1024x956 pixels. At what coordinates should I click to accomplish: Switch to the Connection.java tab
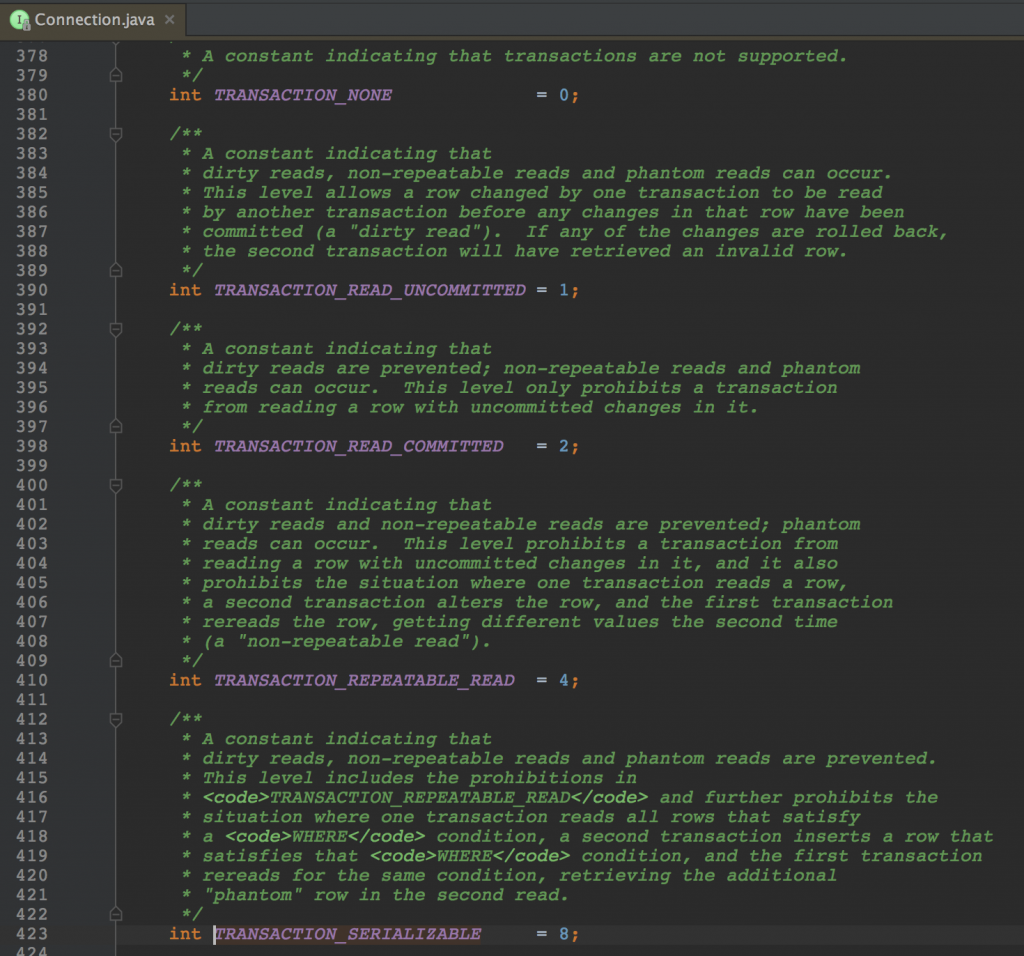point(93,20)
